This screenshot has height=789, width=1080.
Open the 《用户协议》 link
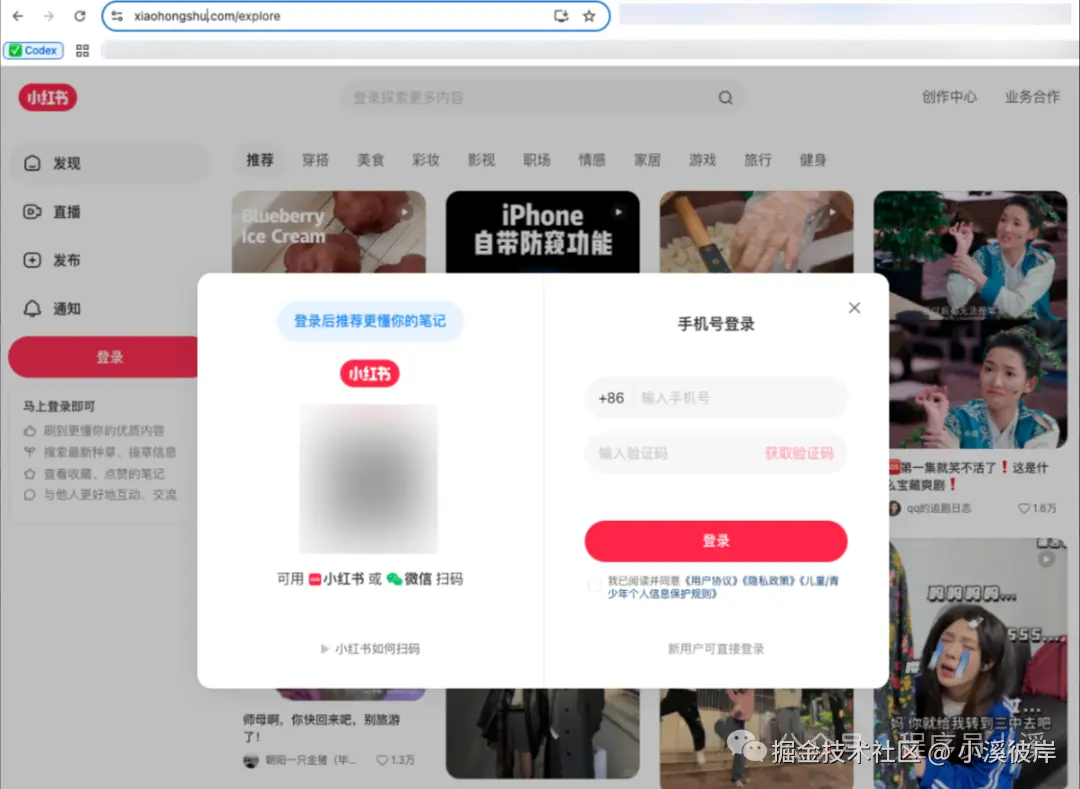click(x=710, y=581)
